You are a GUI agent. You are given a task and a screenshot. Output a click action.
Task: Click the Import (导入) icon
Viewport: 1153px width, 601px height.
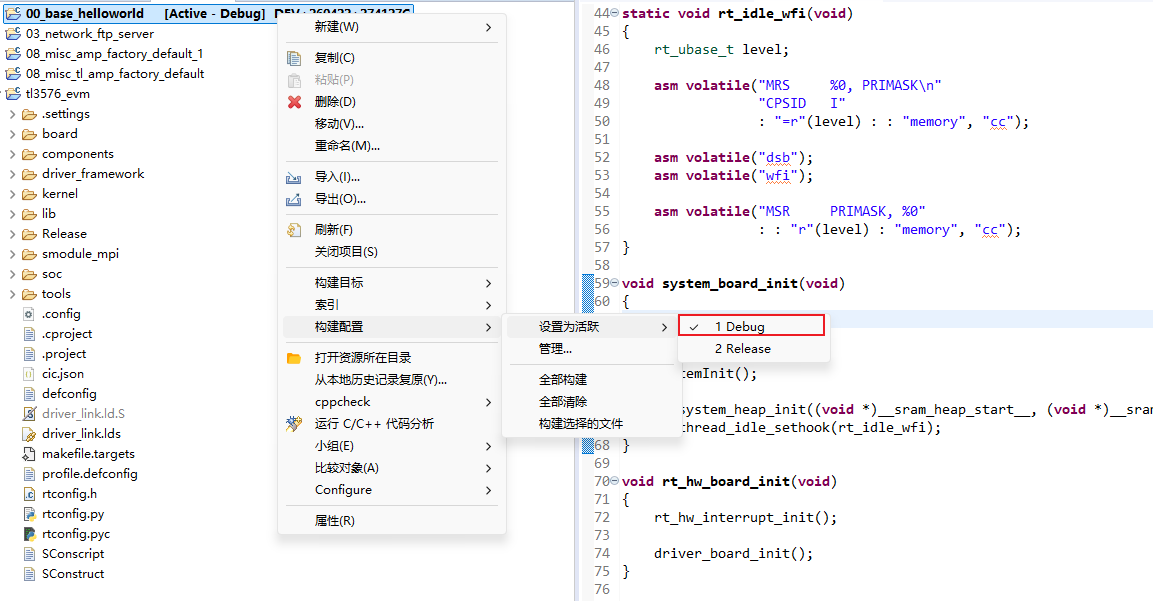(293, 177)
